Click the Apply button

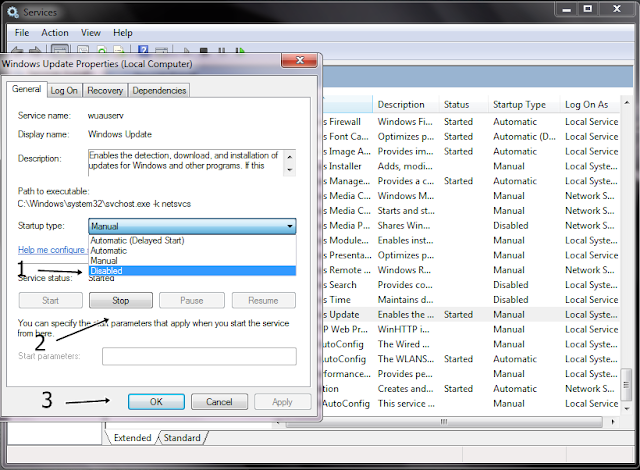(x=282, y=402)
